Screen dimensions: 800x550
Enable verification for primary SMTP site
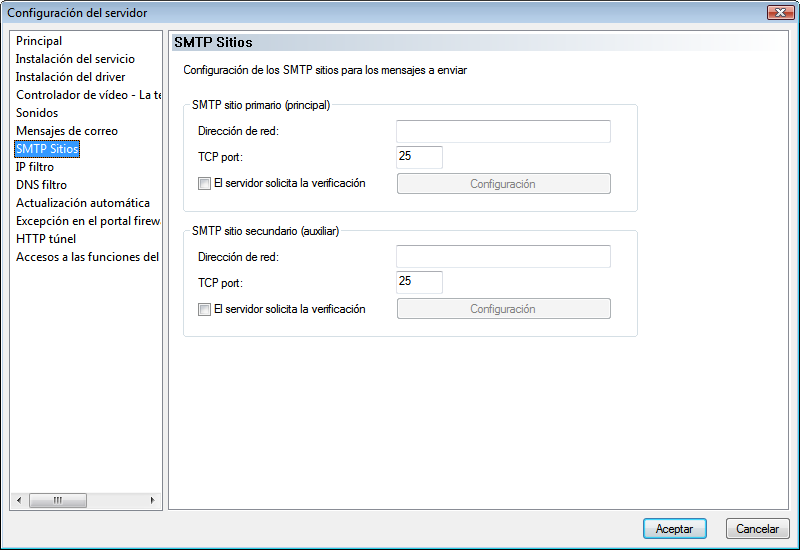pyautogui.click(x=204, y=184)
